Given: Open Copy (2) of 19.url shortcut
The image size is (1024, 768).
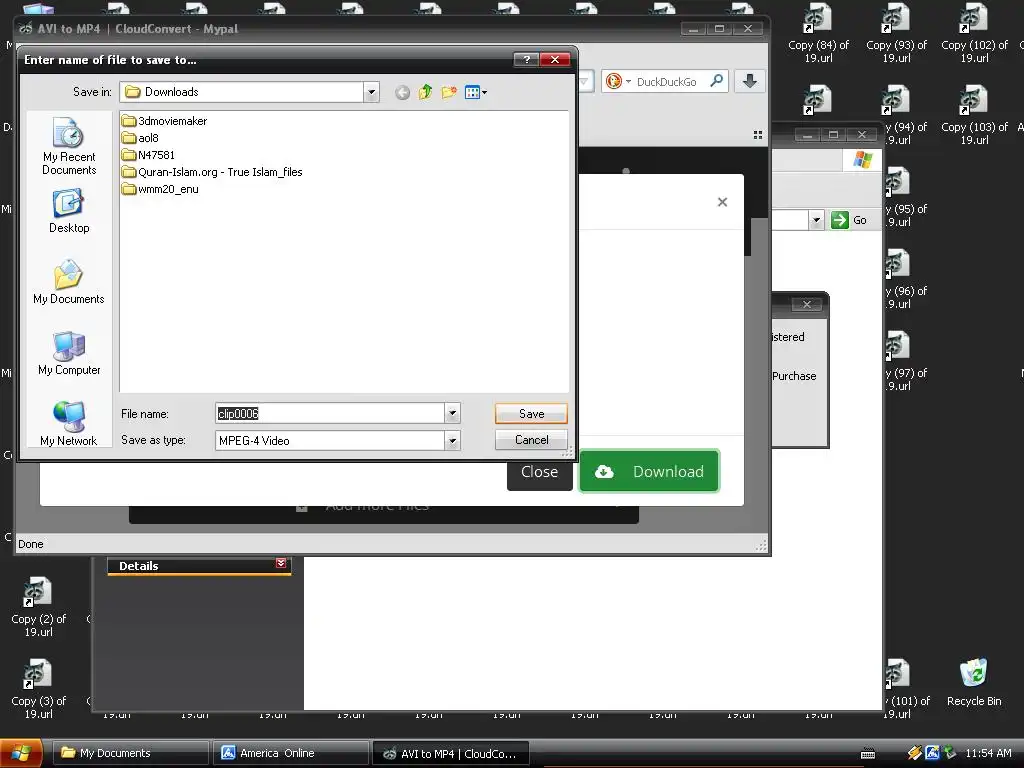Looking at the screenshot, I should click(x=39, y=607).
